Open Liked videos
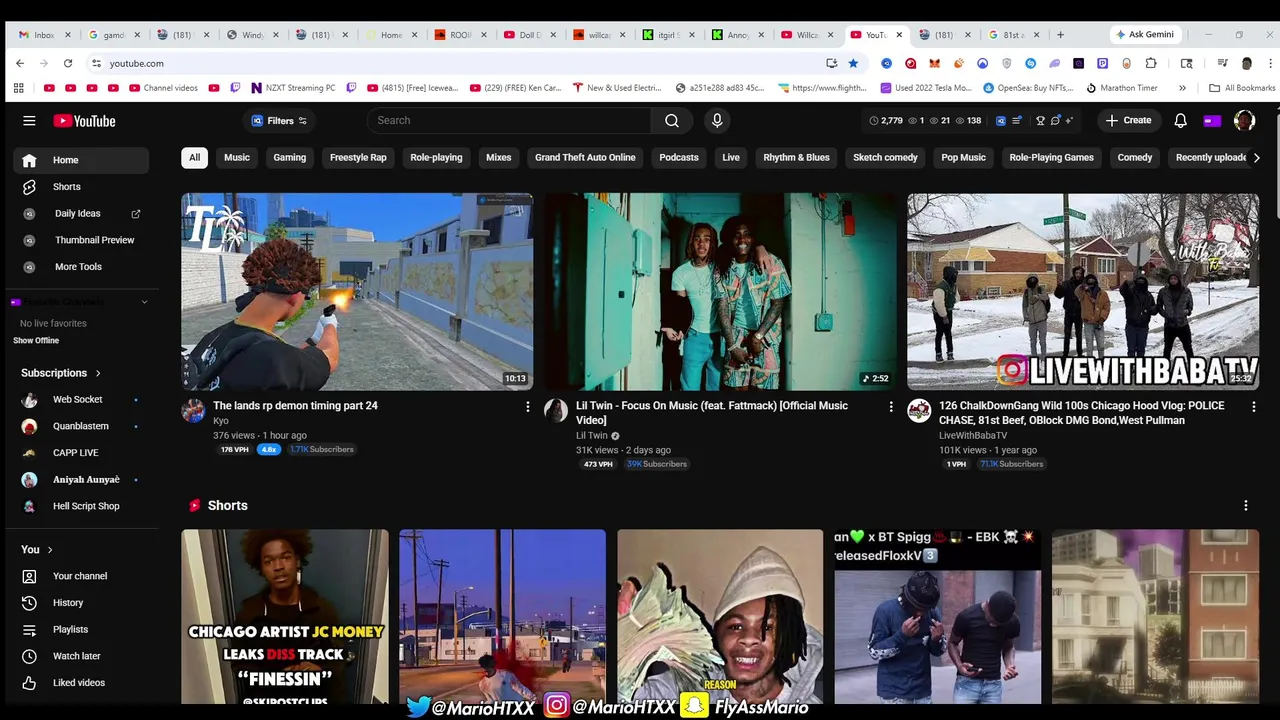Viewport: 1280px width, 720px height. tap(81, 683)
